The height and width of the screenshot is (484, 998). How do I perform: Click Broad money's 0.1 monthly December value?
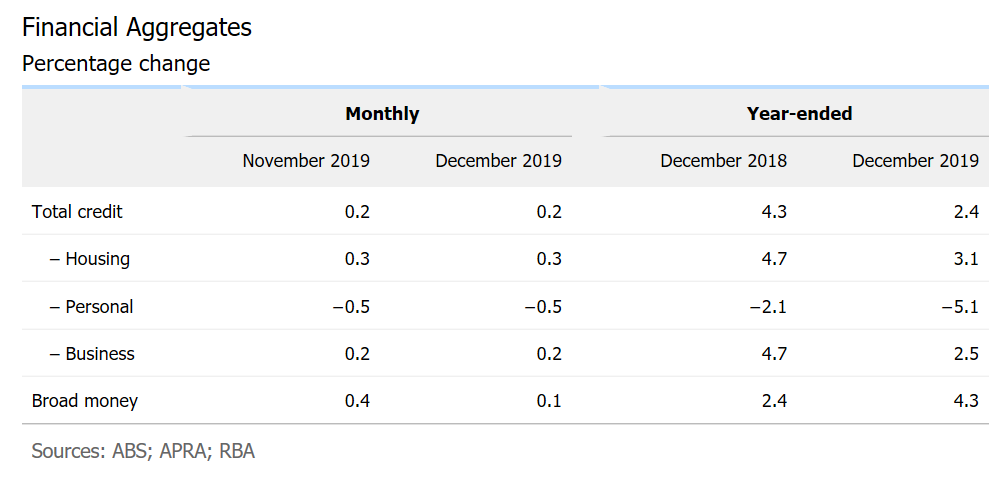(549, 401)
